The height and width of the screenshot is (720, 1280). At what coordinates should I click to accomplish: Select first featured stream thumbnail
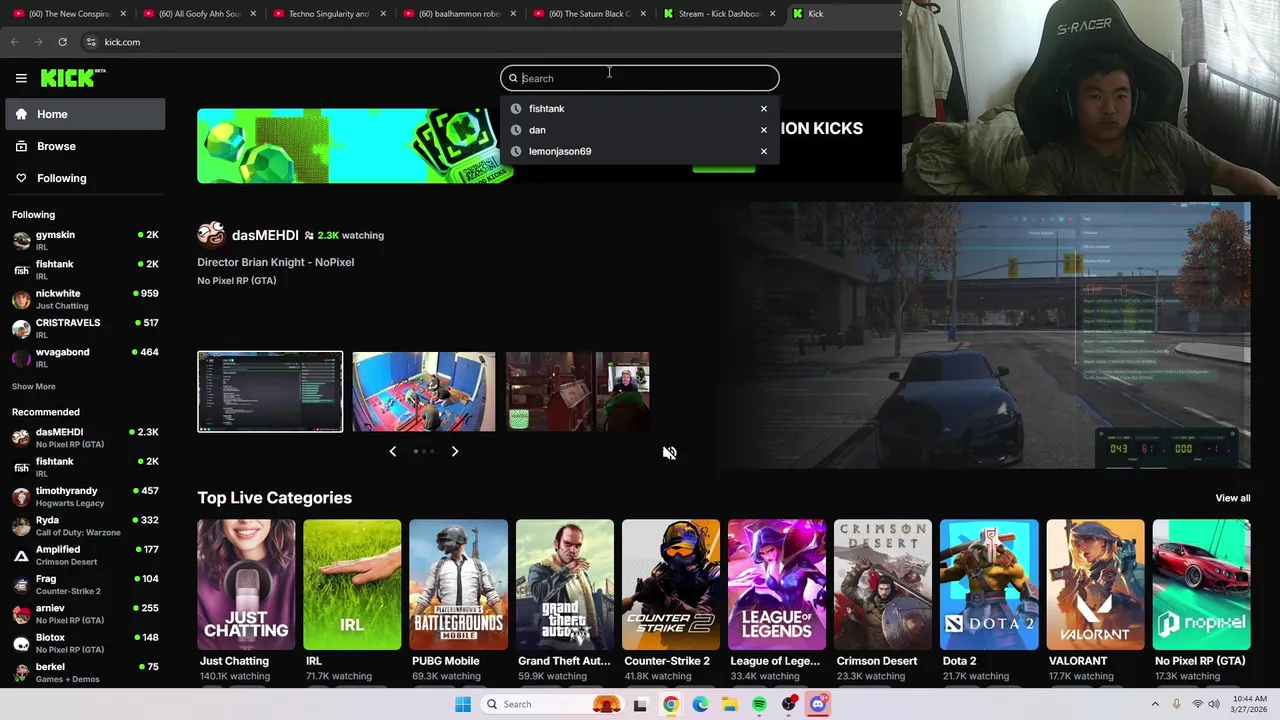270,392
